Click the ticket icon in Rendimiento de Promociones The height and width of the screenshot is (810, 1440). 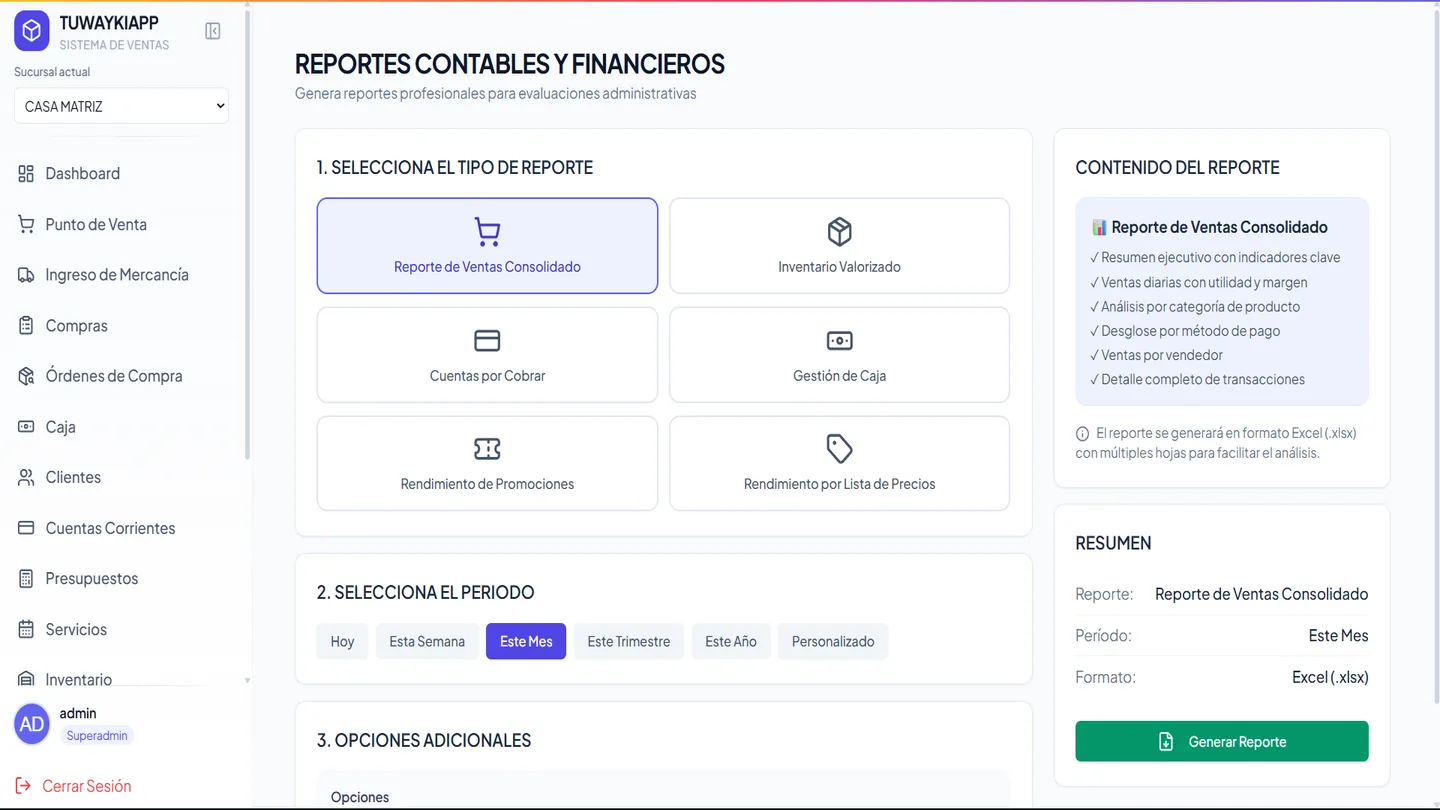pyautogui.click(x=487, y=449)
